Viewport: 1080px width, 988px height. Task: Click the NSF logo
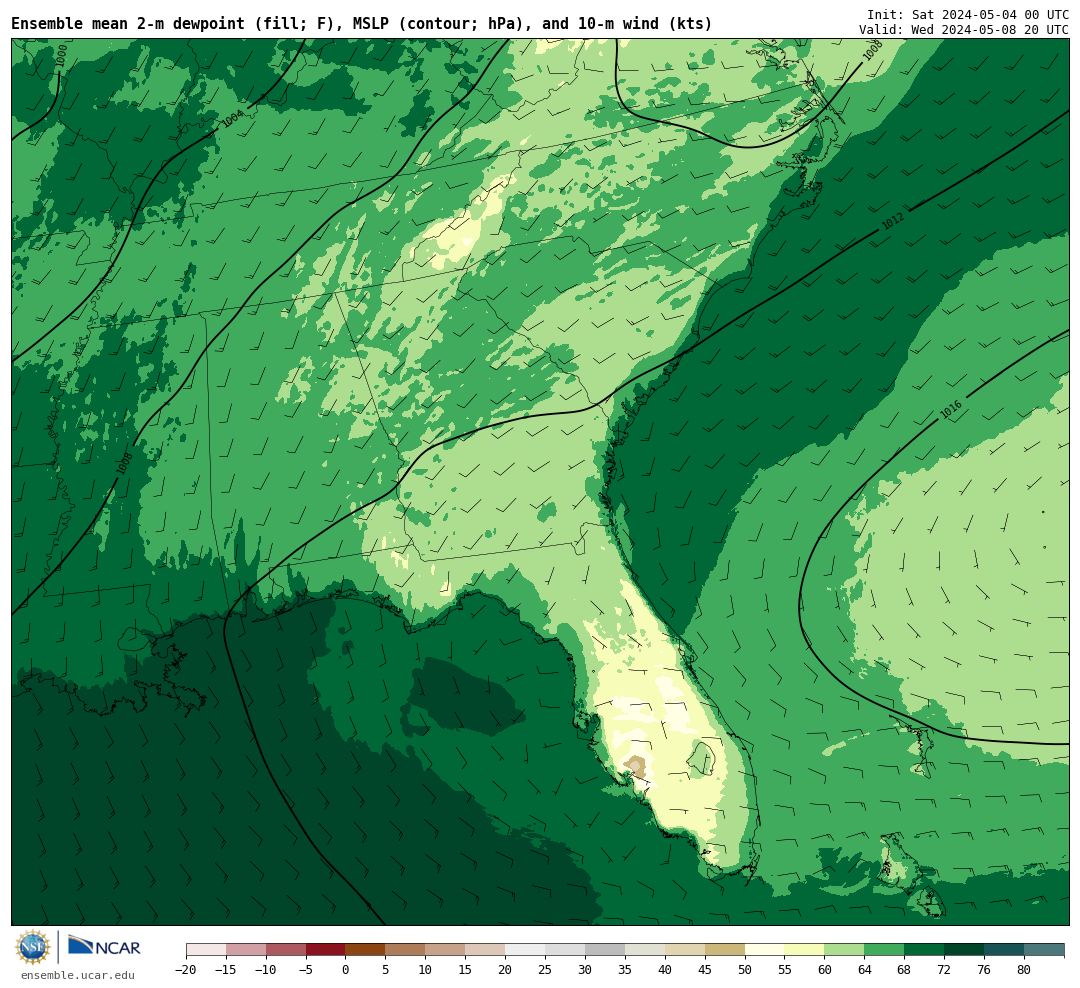coord(33,947)
